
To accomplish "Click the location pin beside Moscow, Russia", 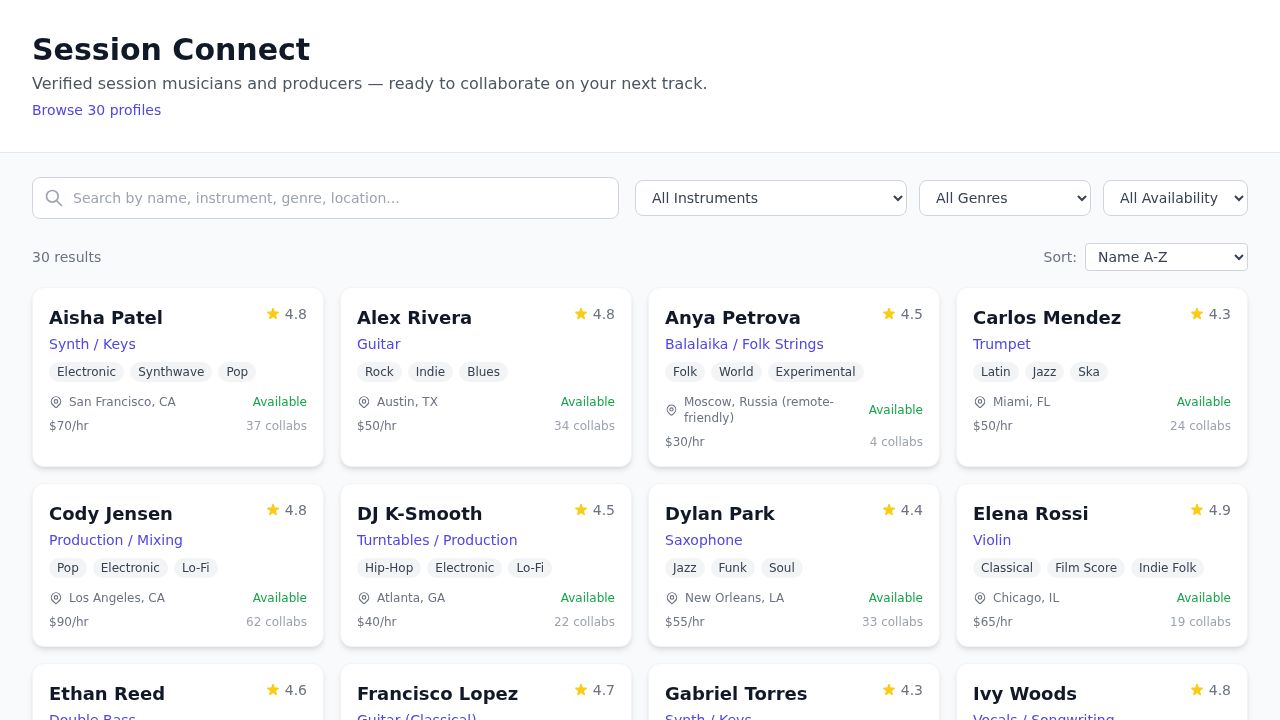I will pyautogui.click(x=671, y=410).
